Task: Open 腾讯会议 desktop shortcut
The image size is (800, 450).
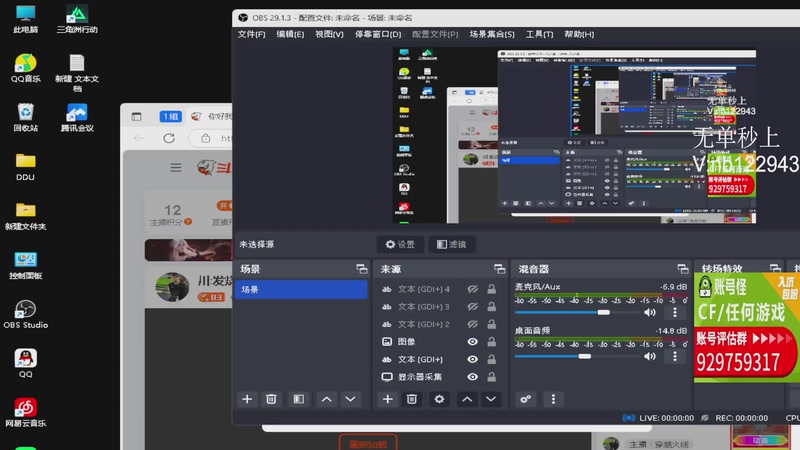Action: point(77,117)
